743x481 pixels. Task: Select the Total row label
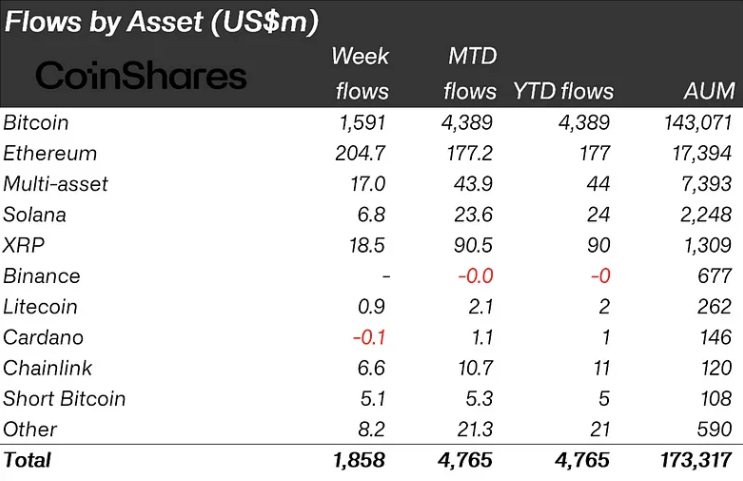pyautogui.click(x=27, y=460)
